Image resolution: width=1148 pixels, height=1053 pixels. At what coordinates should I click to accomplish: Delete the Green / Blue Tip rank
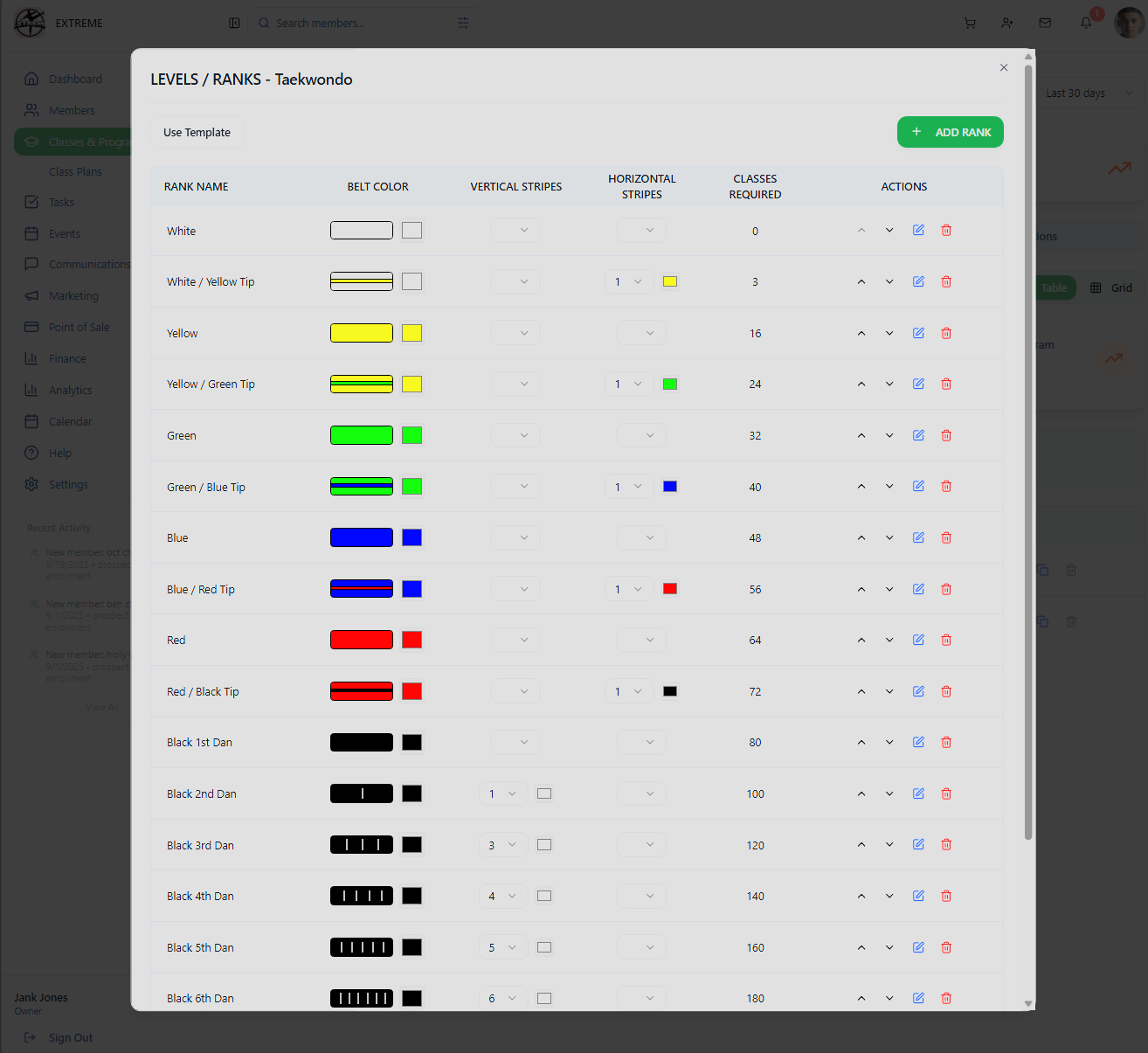[x=946, y=486]
